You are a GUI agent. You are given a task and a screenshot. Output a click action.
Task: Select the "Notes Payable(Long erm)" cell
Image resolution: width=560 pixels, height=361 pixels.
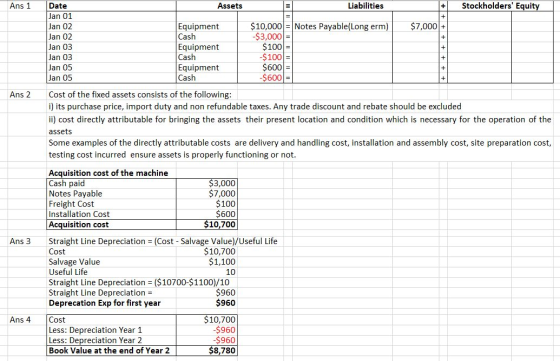[x=341, y=26]
